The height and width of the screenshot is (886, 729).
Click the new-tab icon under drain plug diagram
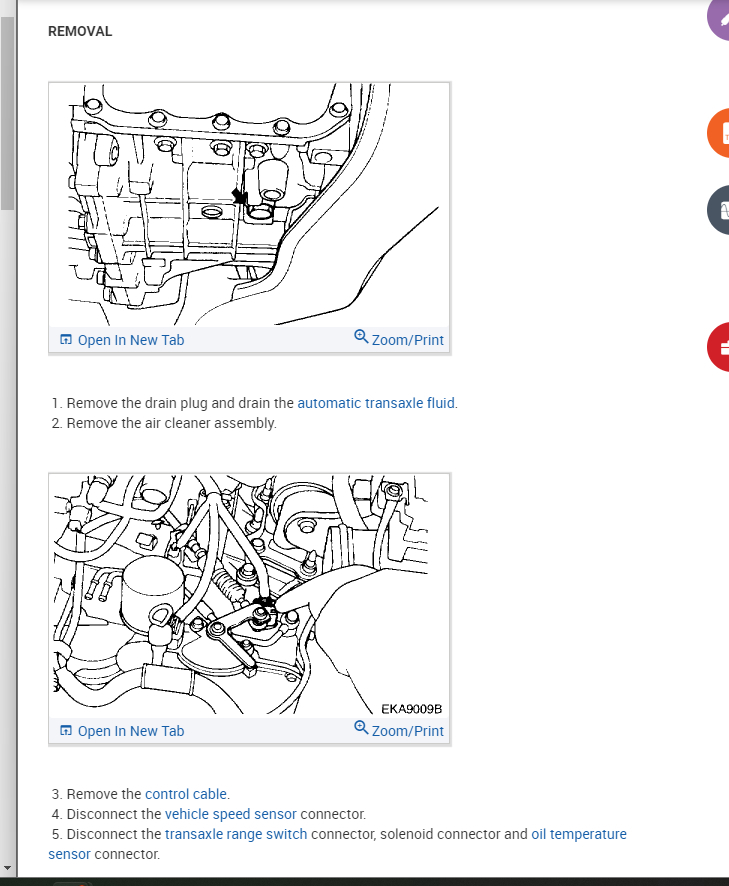[66, 340]
